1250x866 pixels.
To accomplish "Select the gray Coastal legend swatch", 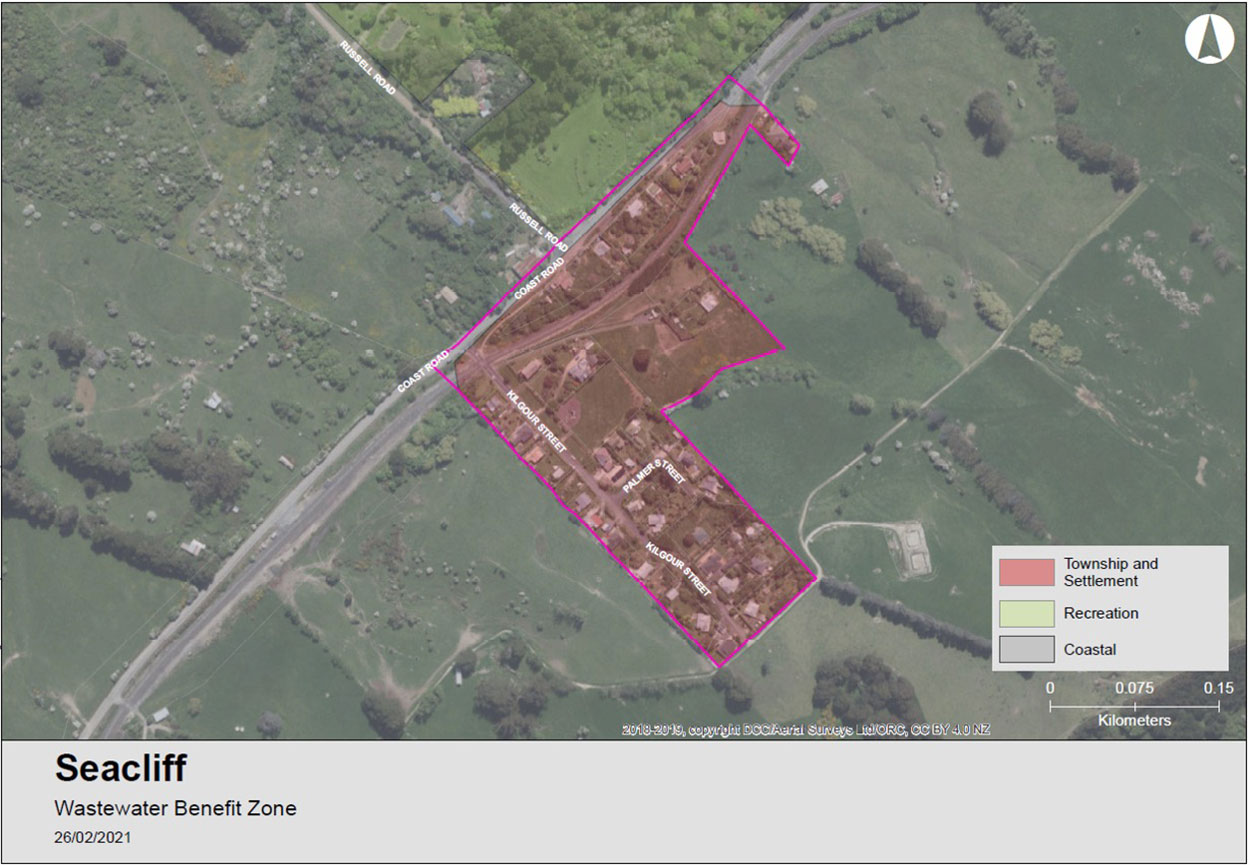I will point(1025,649).
